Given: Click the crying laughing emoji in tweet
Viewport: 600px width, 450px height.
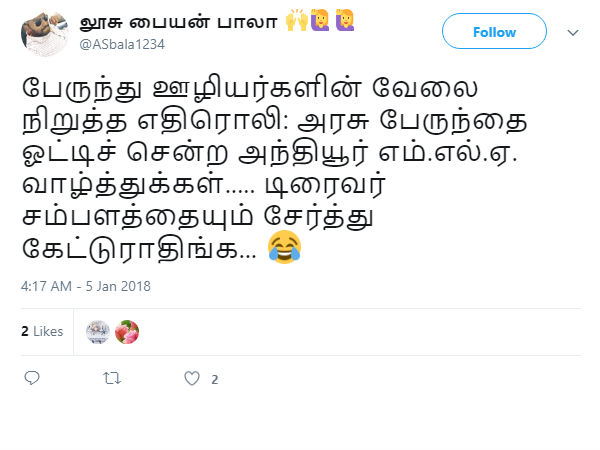Looking at the screenshot, I should (x=284, y=247).
